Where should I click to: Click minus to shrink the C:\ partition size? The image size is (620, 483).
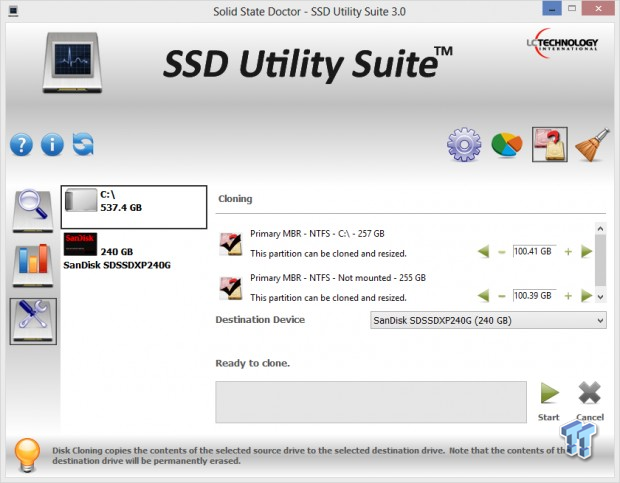(502, 252)
